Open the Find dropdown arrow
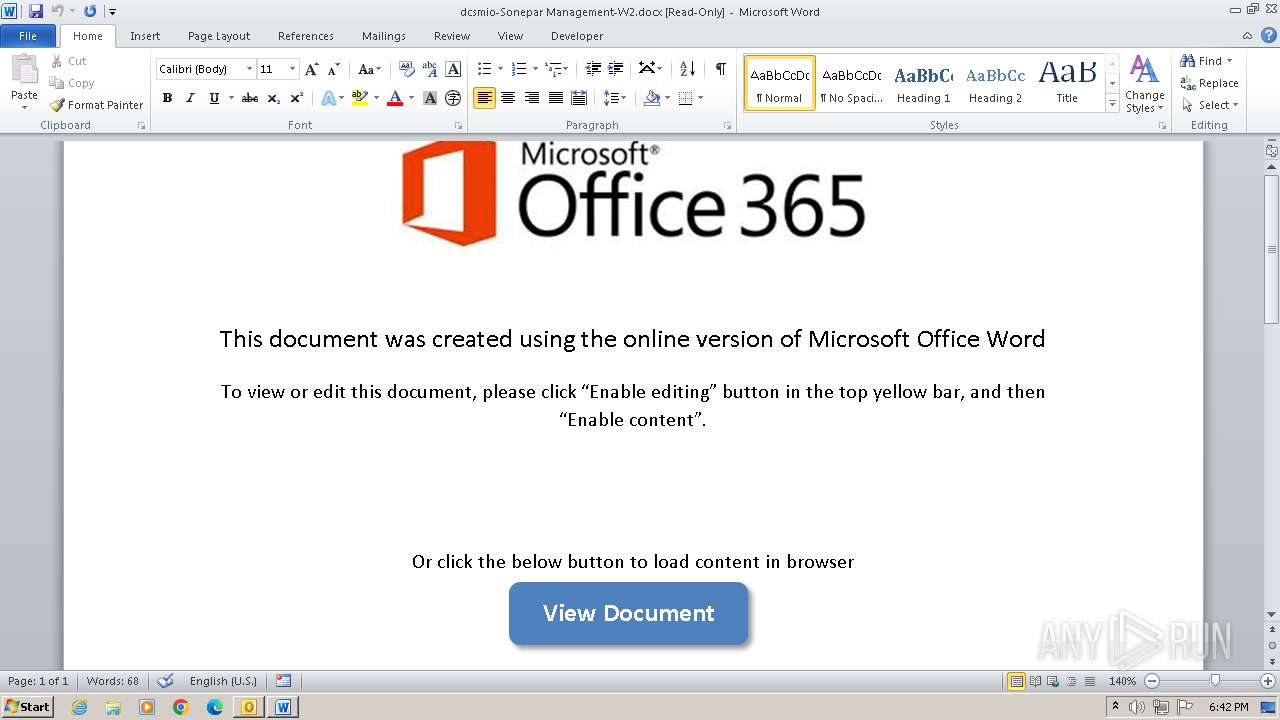The image size is (1280, 720). pyautogui.click(x=1230, y=61)
